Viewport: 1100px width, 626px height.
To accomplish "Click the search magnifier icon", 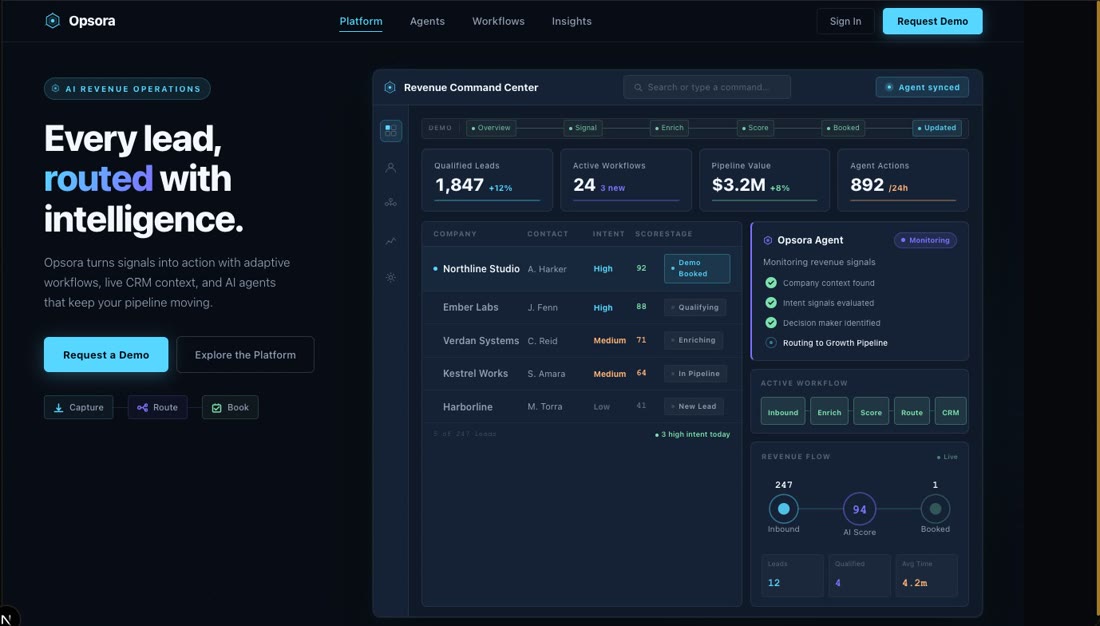I will point(638,88).
